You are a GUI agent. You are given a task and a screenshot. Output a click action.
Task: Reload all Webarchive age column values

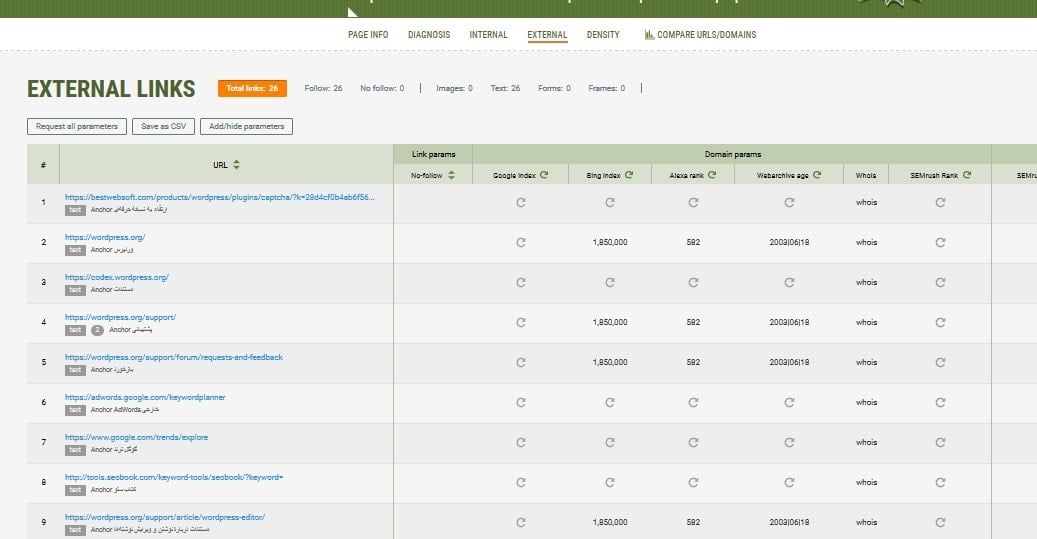tap(817, 175)
